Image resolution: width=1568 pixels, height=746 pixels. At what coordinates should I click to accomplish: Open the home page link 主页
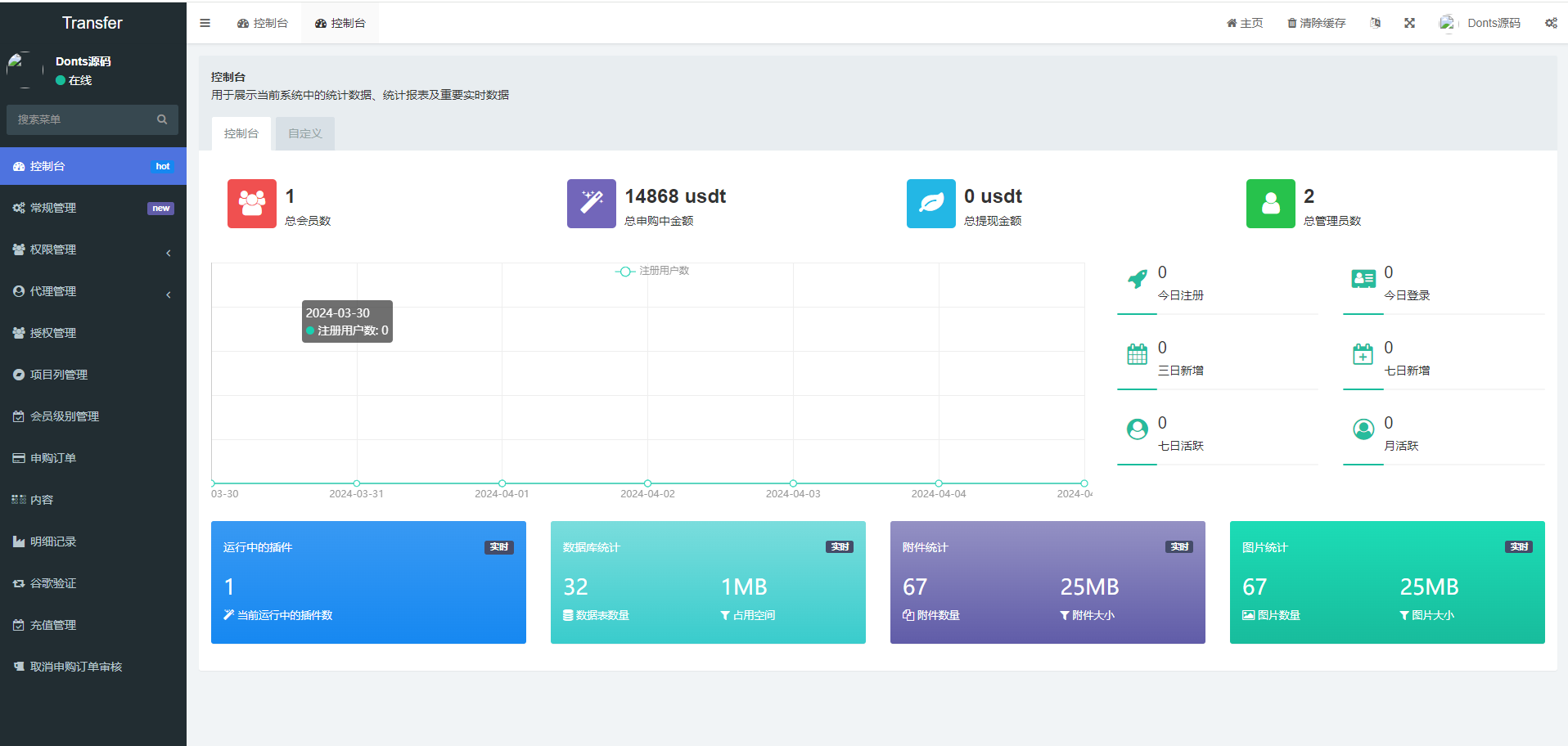[x=1244, y=23]
